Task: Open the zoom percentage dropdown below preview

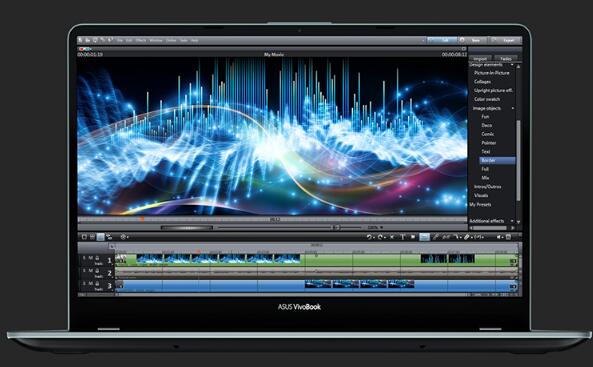Action: click(375, 227)
